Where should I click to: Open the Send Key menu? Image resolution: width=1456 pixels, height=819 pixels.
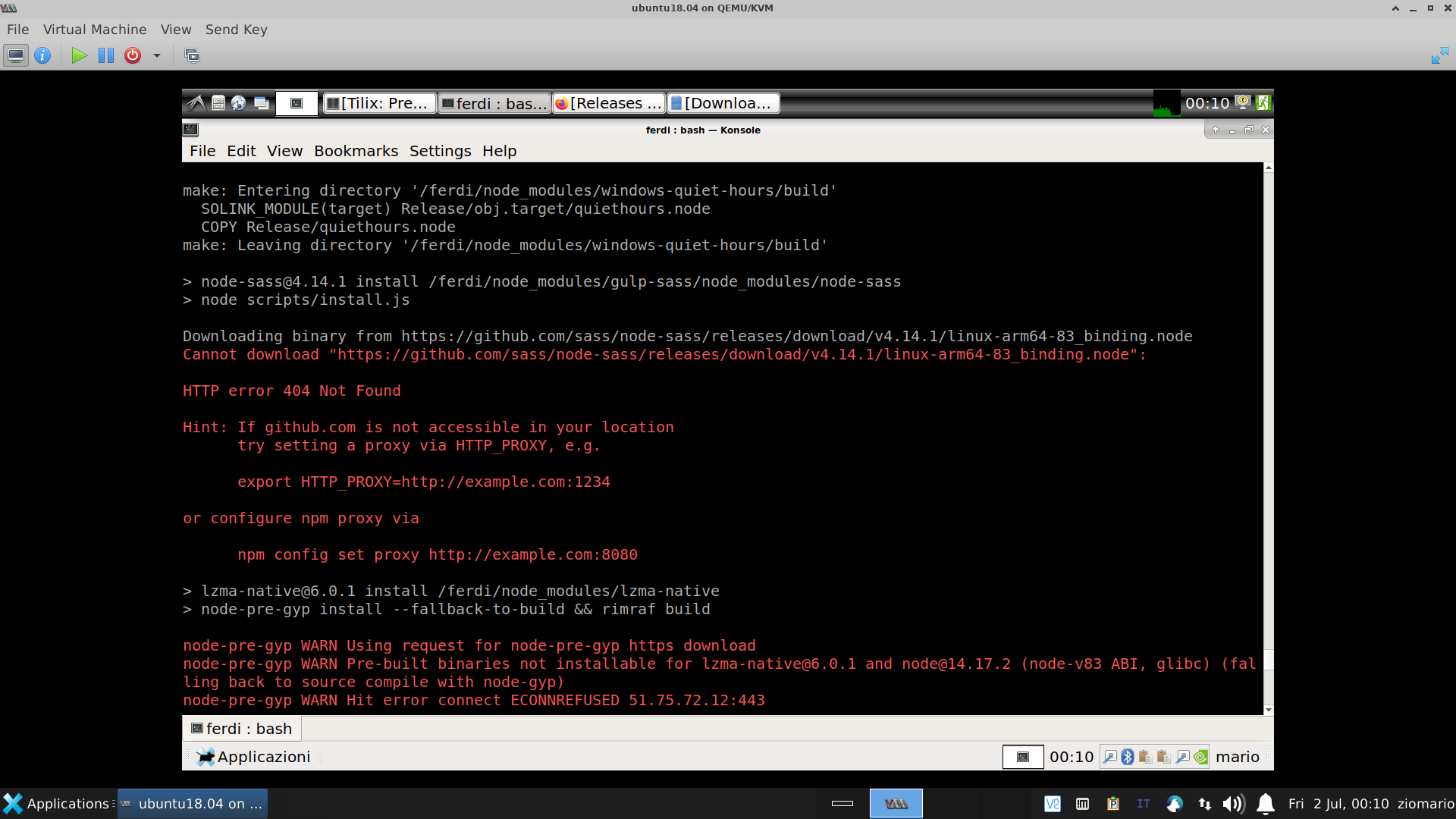tap(236, 30)
